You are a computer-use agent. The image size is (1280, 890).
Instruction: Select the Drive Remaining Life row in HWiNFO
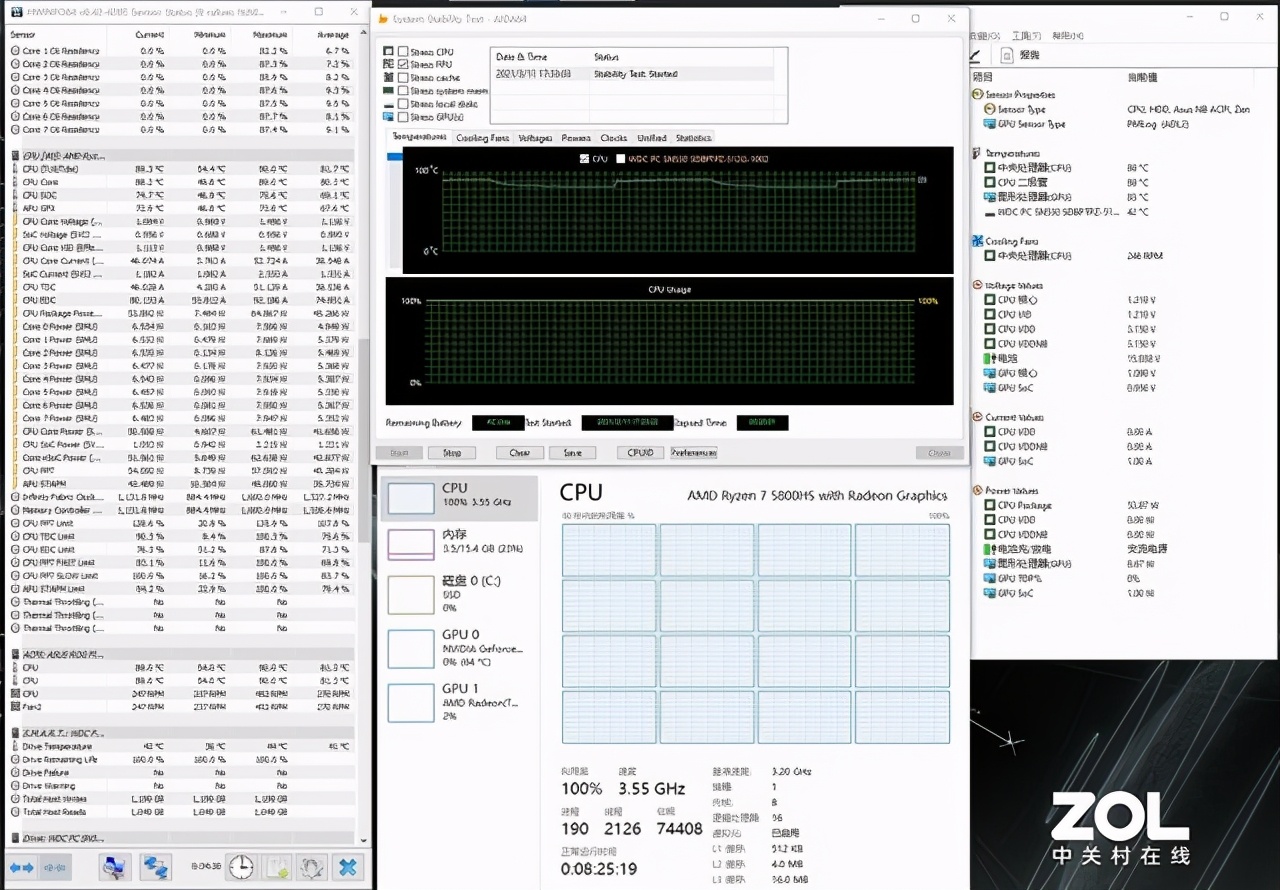pos(181,760)
